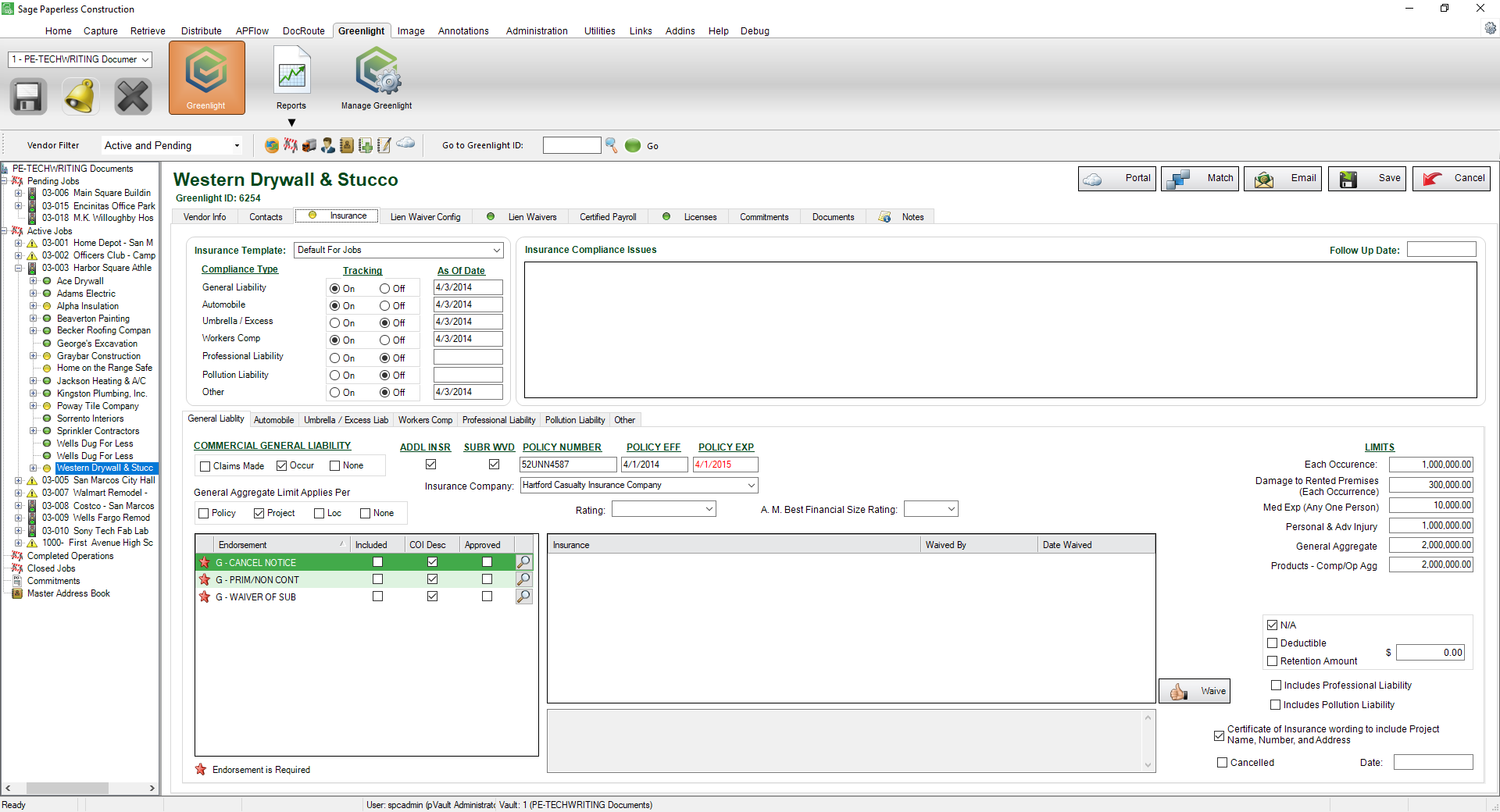
Task: Click the Policy Number field
Action: point(568,465)
